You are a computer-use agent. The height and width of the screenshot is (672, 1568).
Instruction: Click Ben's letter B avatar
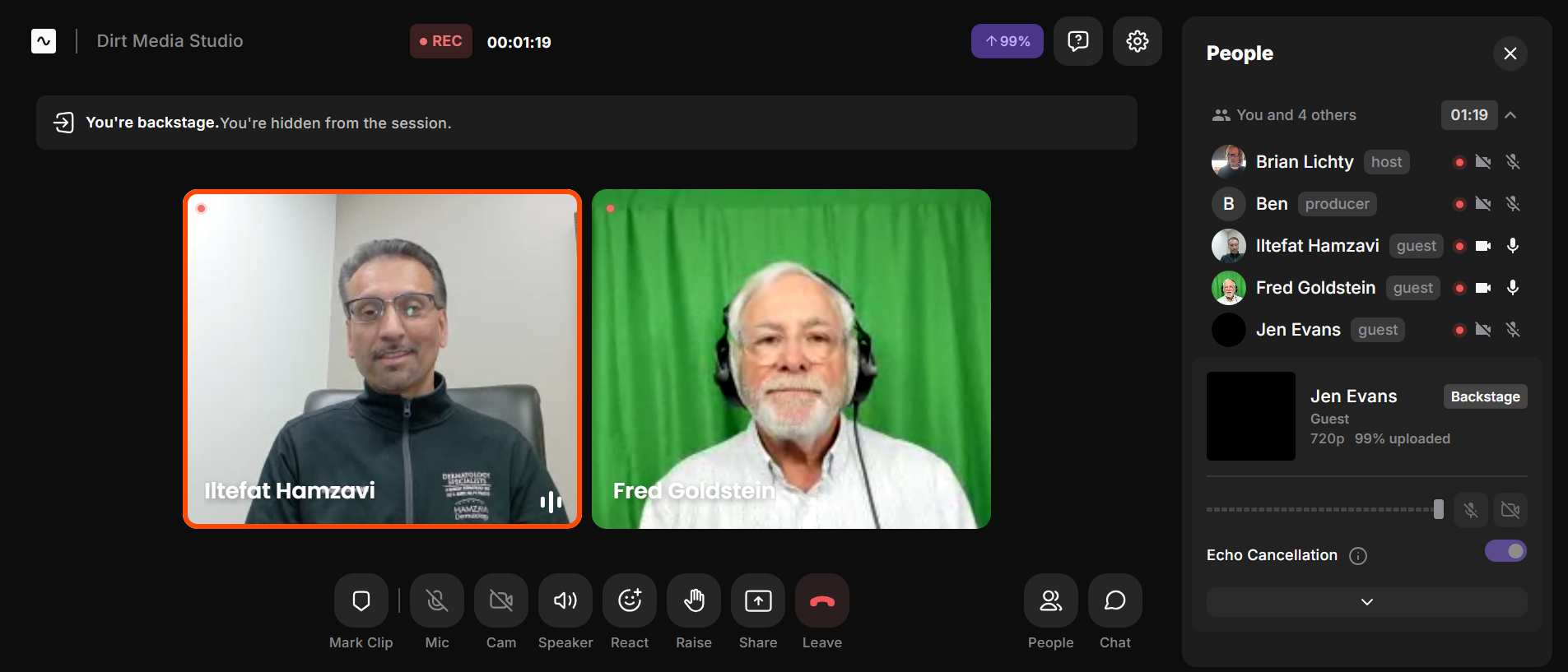point(1229,204)
